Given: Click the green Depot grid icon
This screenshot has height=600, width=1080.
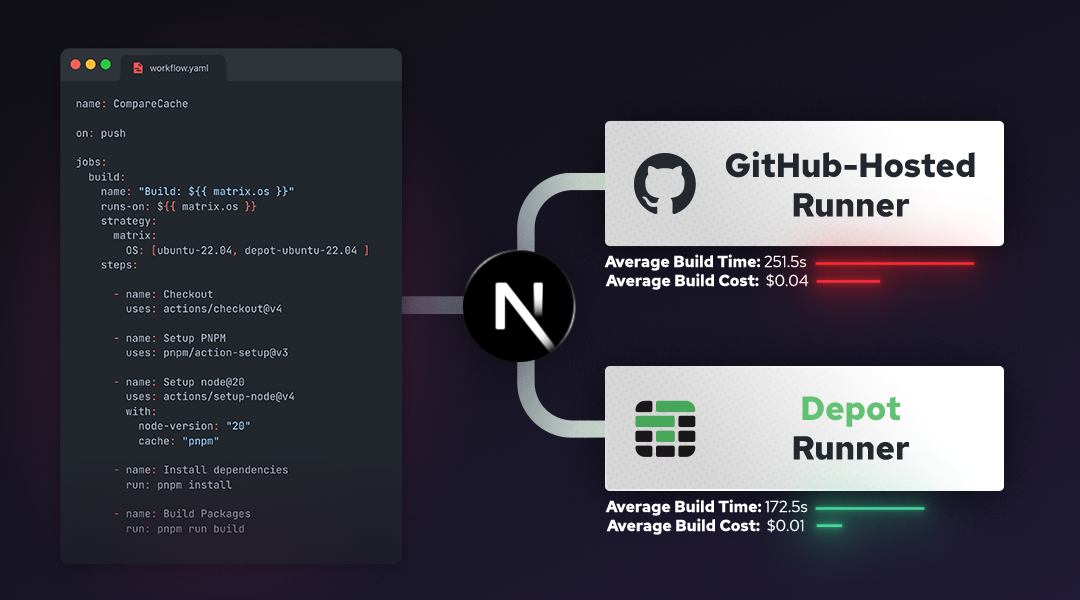Looking at the screenshot, I should (666, 428).
